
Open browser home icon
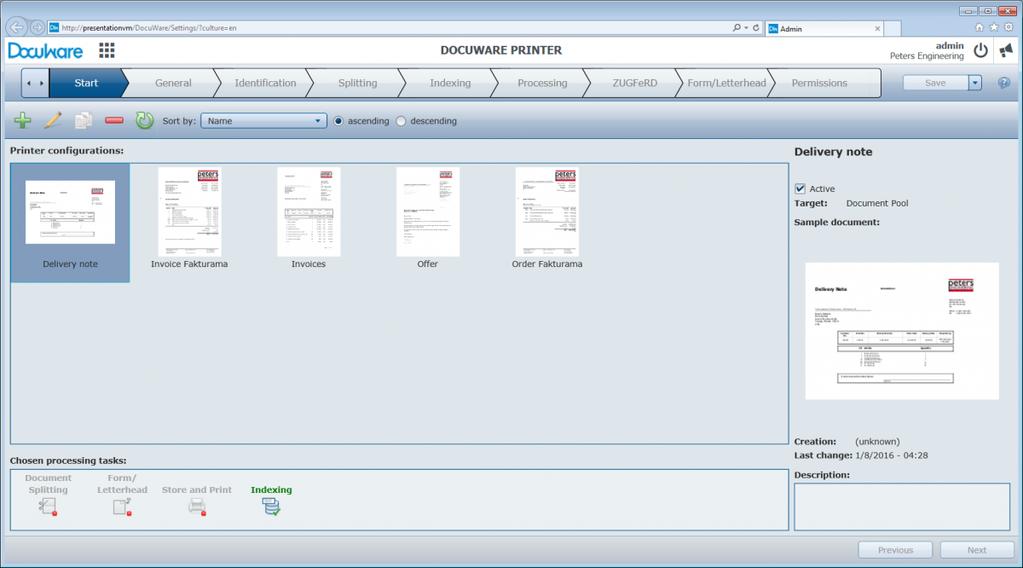point(979,27)
